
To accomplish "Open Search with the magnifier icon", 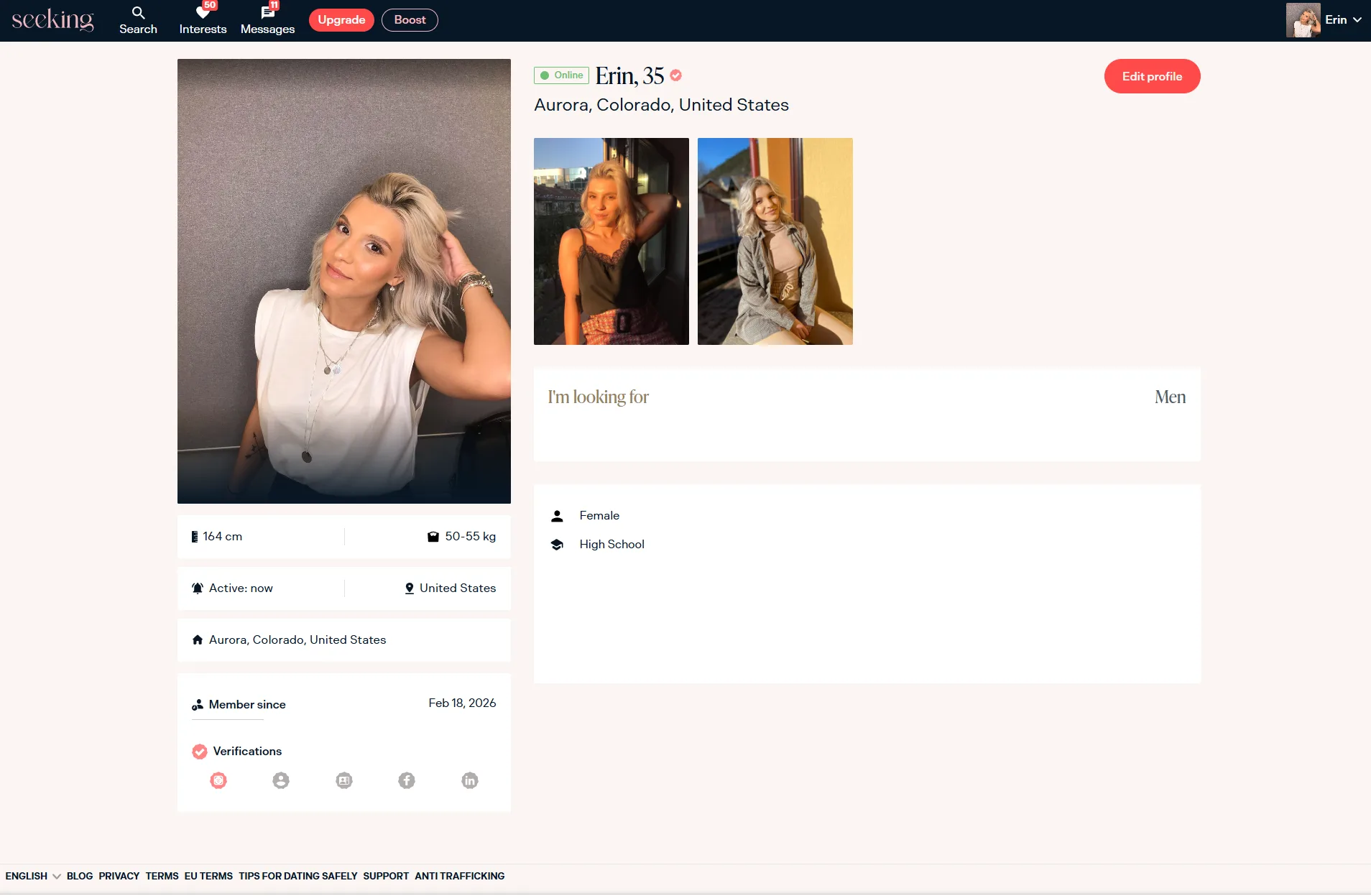I will [x=138, y=13].
